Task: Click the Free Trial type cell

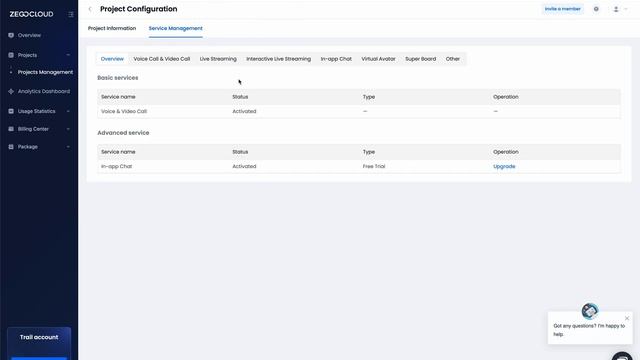Action: coord(374,167)
